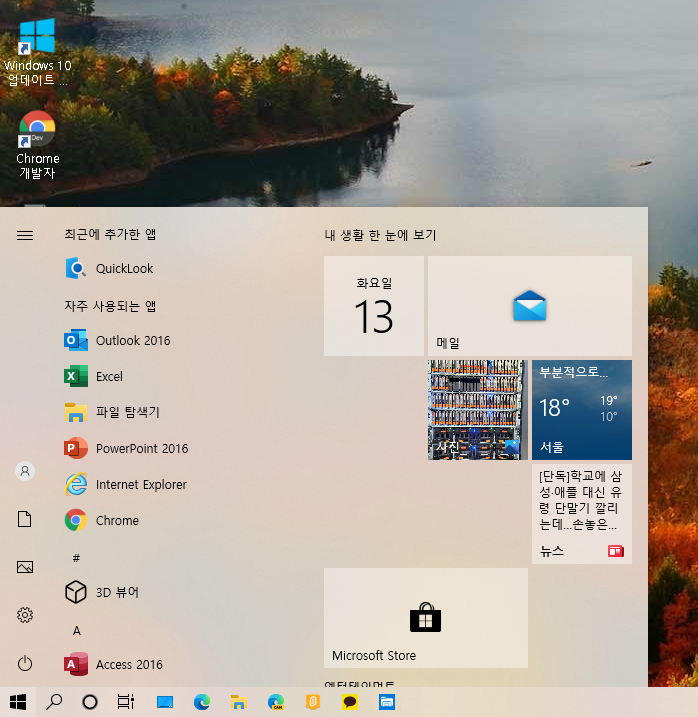Viewport: 698px width, 717px height.
Task: Open the 서울 weather tile
Action: (x=581, y=410)
